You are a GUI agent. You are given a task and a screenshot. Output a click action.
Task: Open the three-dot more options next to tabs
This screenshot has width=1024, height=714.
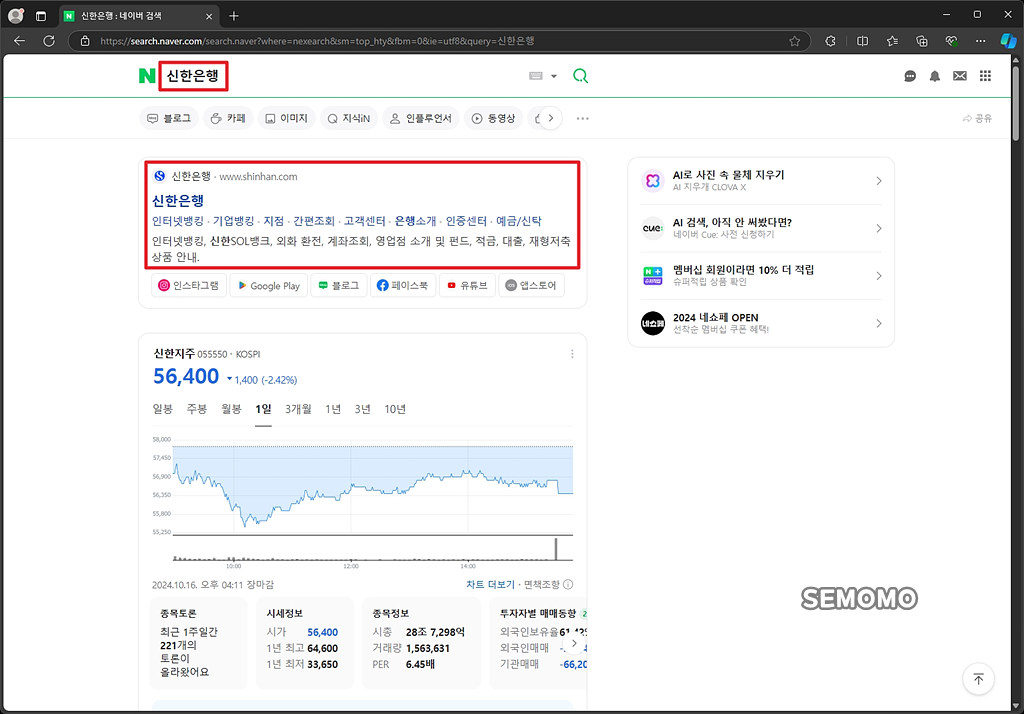pyautogui.click(x=583, y=118)
